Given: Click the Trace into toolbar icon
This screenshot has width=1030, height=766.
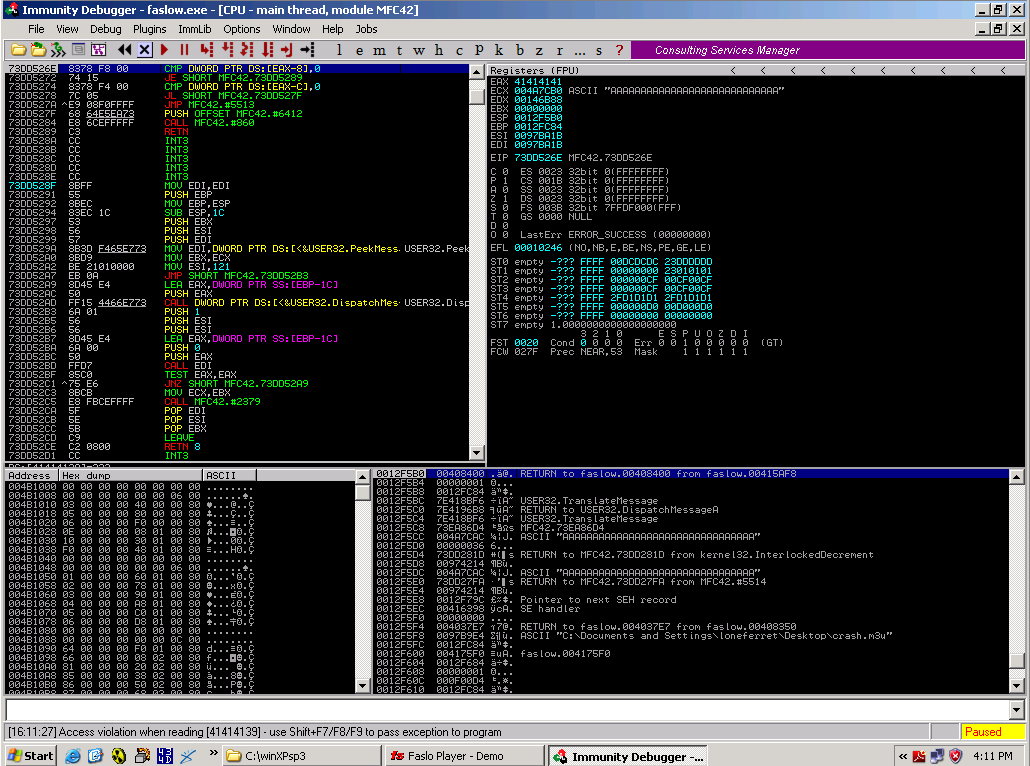Looking at the screenshot, I should coord(247,50).
